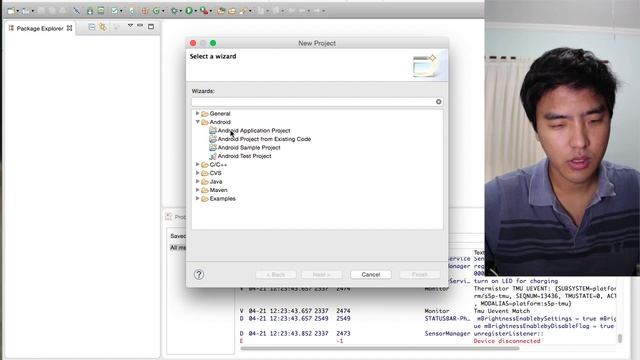Screen dimensions: 640x360
Task: Maximize the Package Explorer view
Action: [x=151, y=27]
